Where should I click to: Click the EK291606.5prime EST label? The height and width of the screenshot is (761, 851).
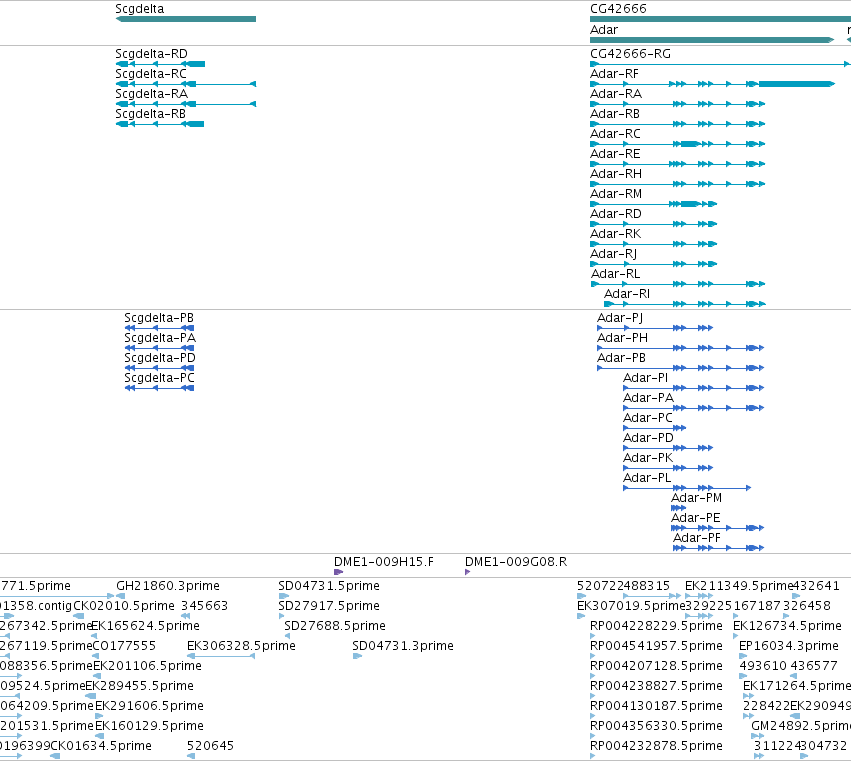(x=149, y=707)
